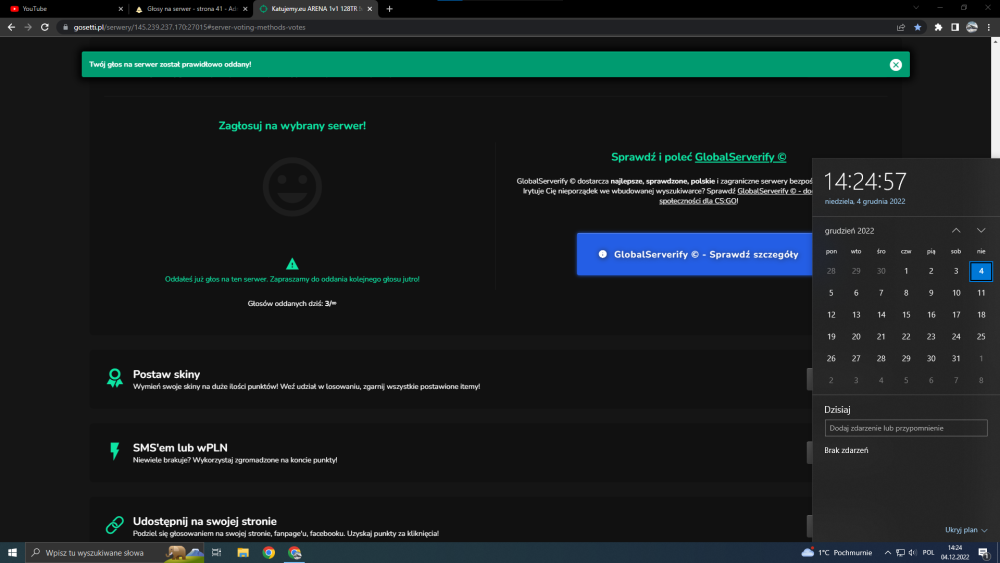Switch input language POL indicator
1000x563 pixels.
928,552
